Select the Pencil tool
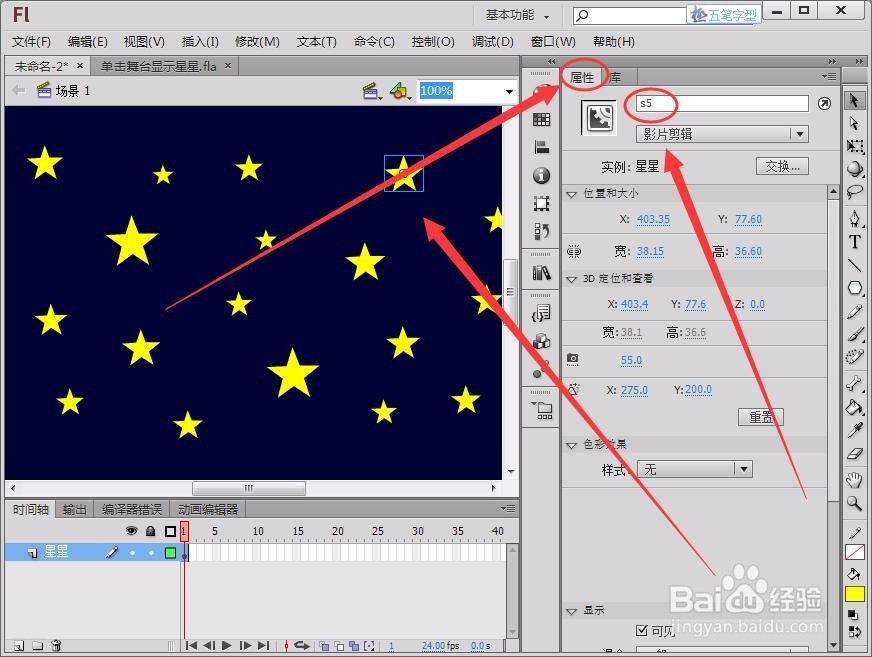 855,312
